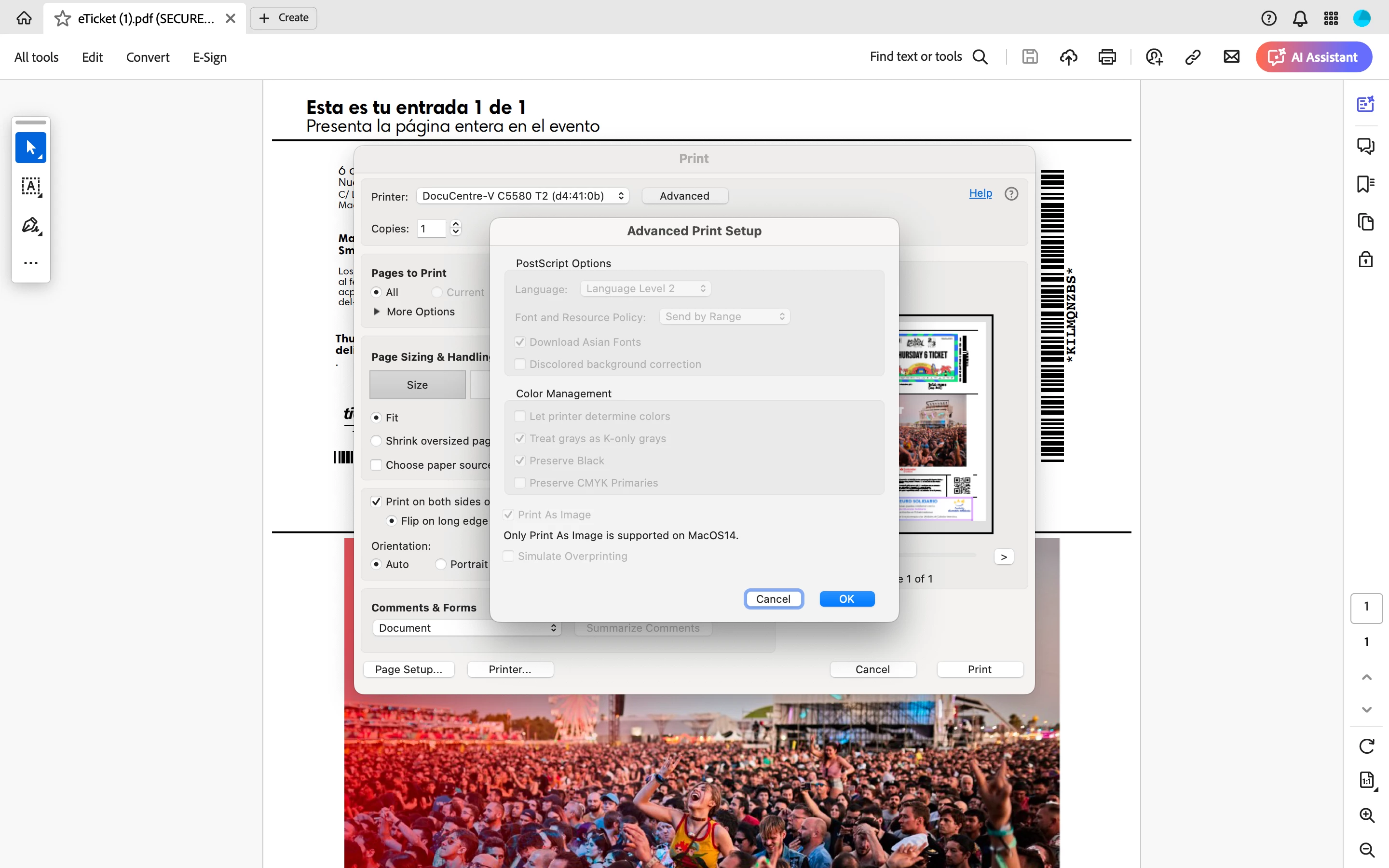Click the email envelope icon
The image size is (1389, 868).
point(1231,57)
